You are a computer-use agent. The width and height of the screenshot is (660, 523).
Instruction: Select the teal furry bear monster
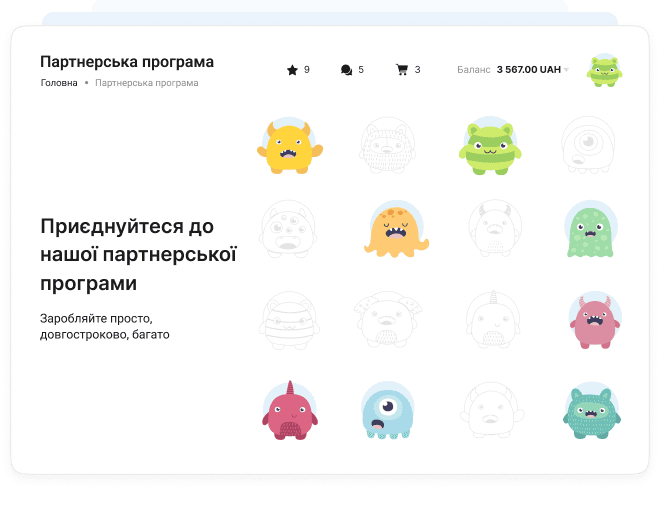590,411
